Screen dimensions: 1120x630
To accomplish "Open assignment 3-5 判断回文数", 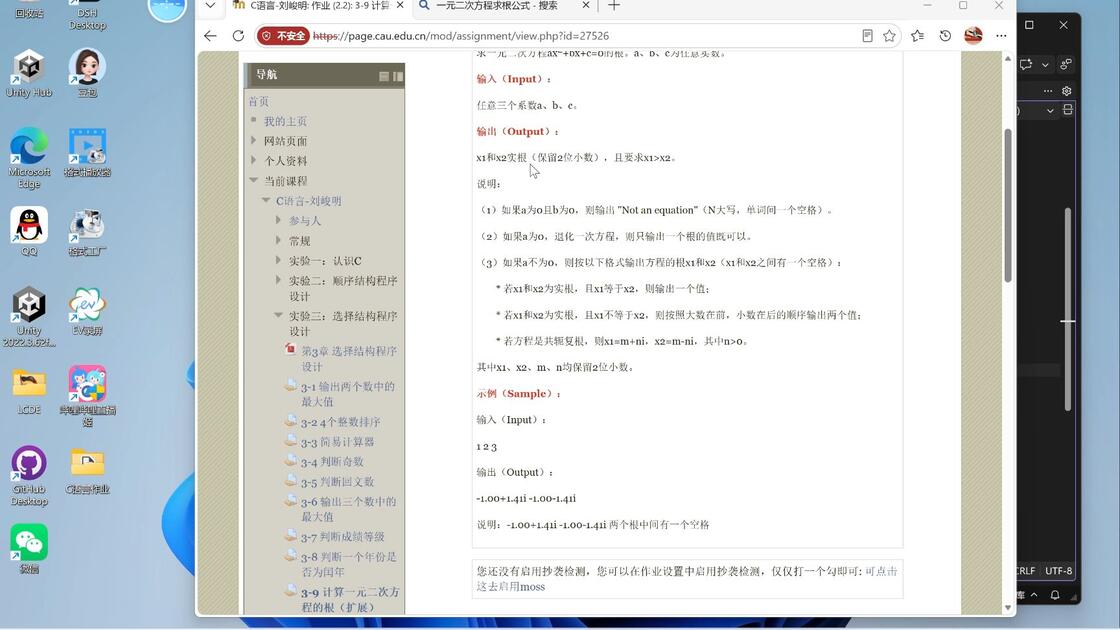I will 337,482.
